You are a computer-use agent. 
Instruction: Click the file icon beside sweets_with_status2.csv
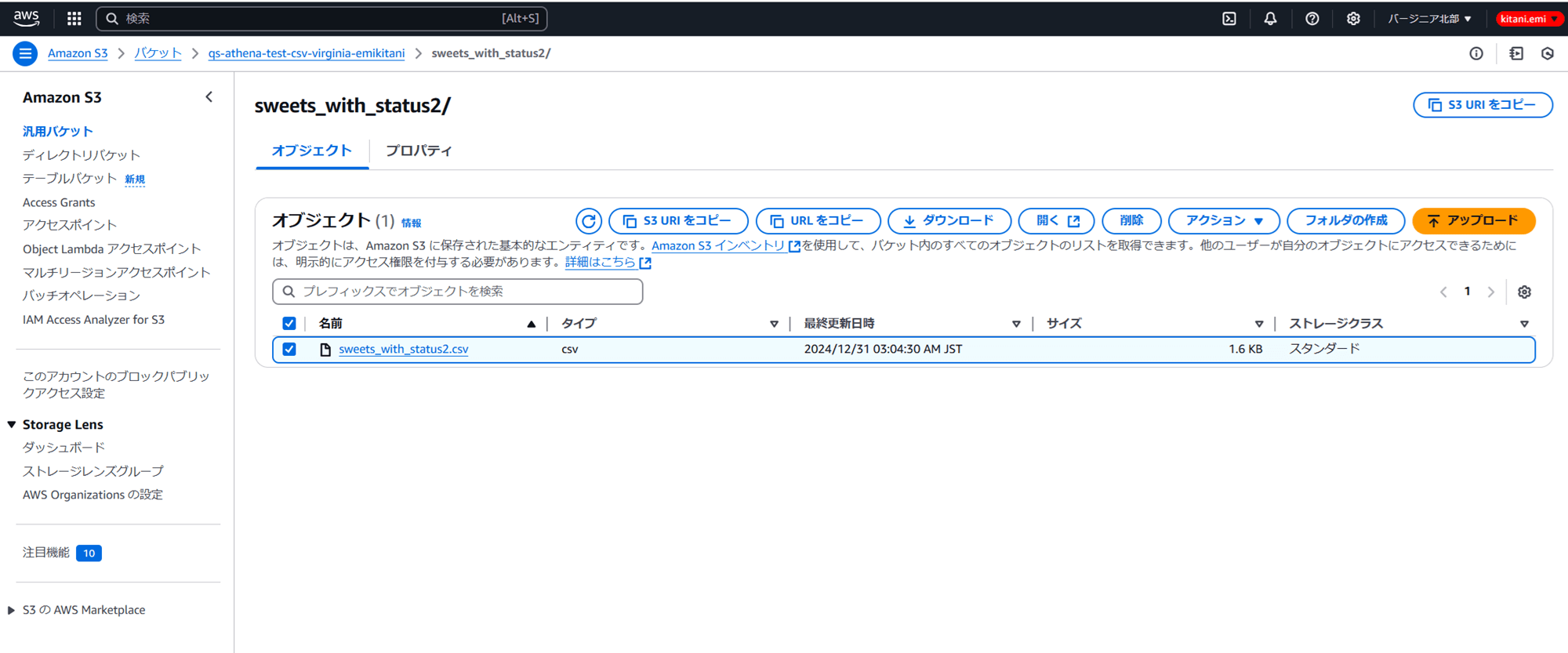[x=325, y=350]
